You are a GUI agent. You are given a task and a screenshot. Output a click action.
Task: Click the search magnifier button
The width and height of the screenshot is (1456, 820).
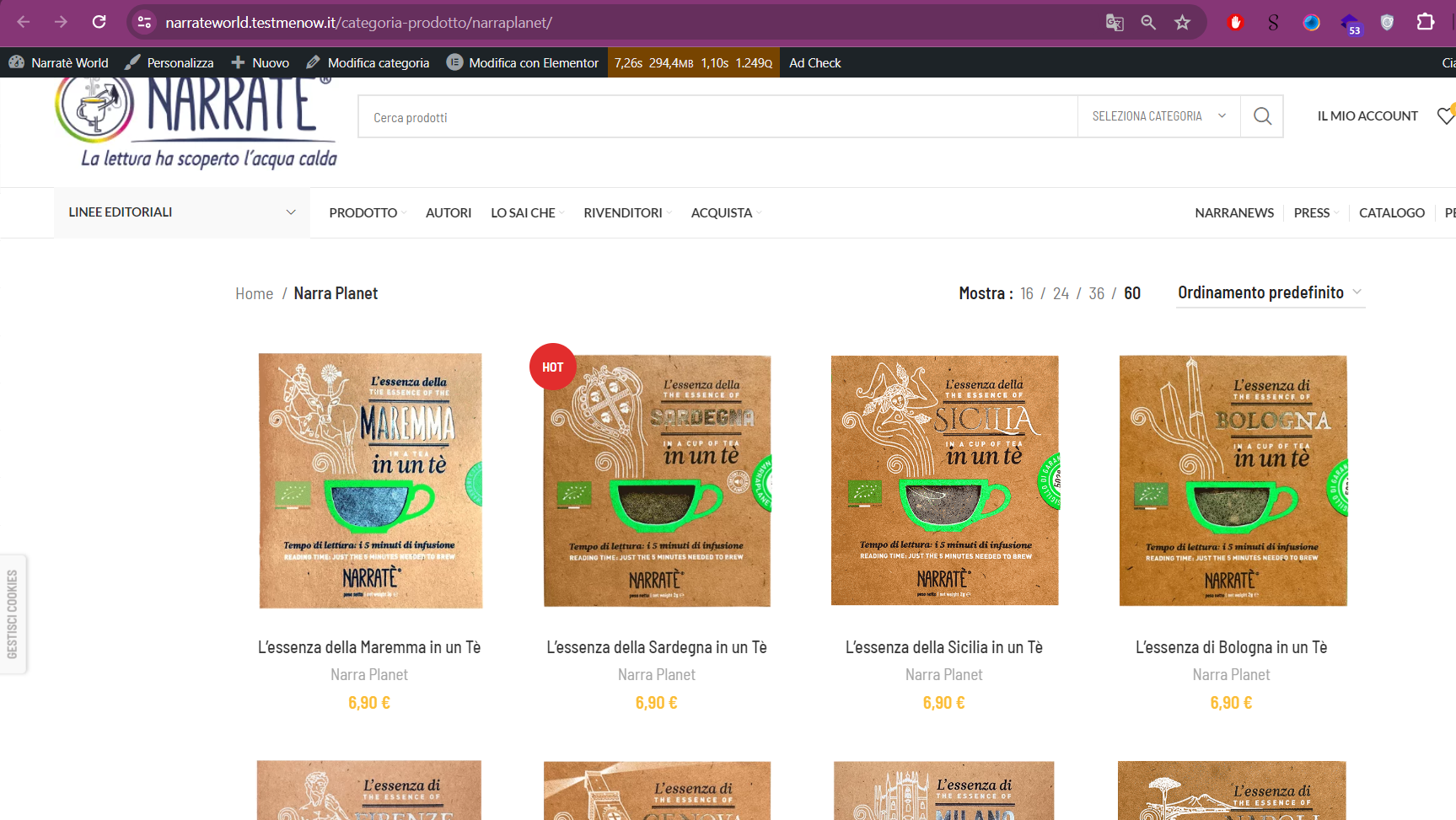click(x=1262, y=116)
